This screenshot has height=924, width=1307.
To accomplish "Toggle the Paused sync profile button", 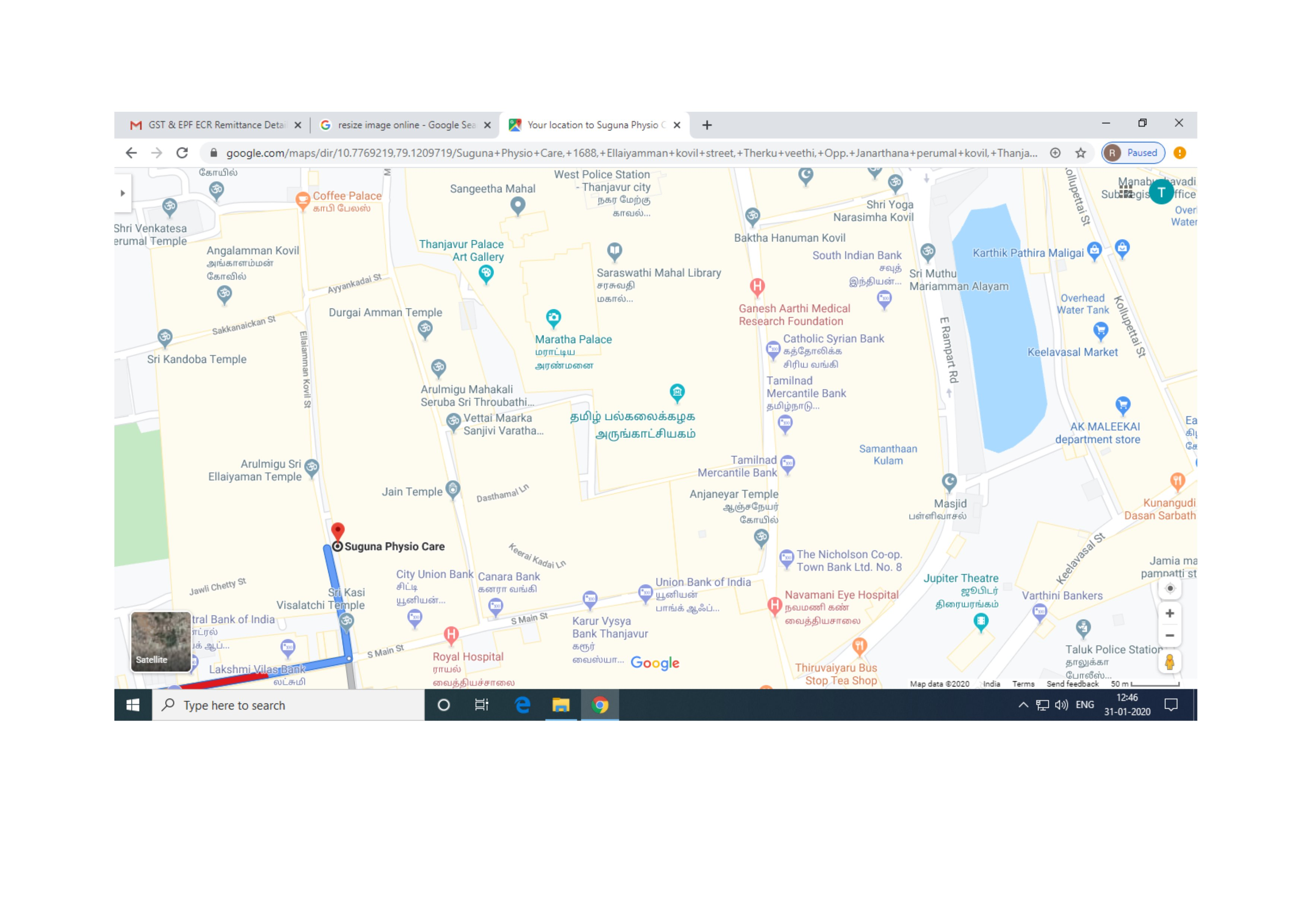I will coord(1133,153).
